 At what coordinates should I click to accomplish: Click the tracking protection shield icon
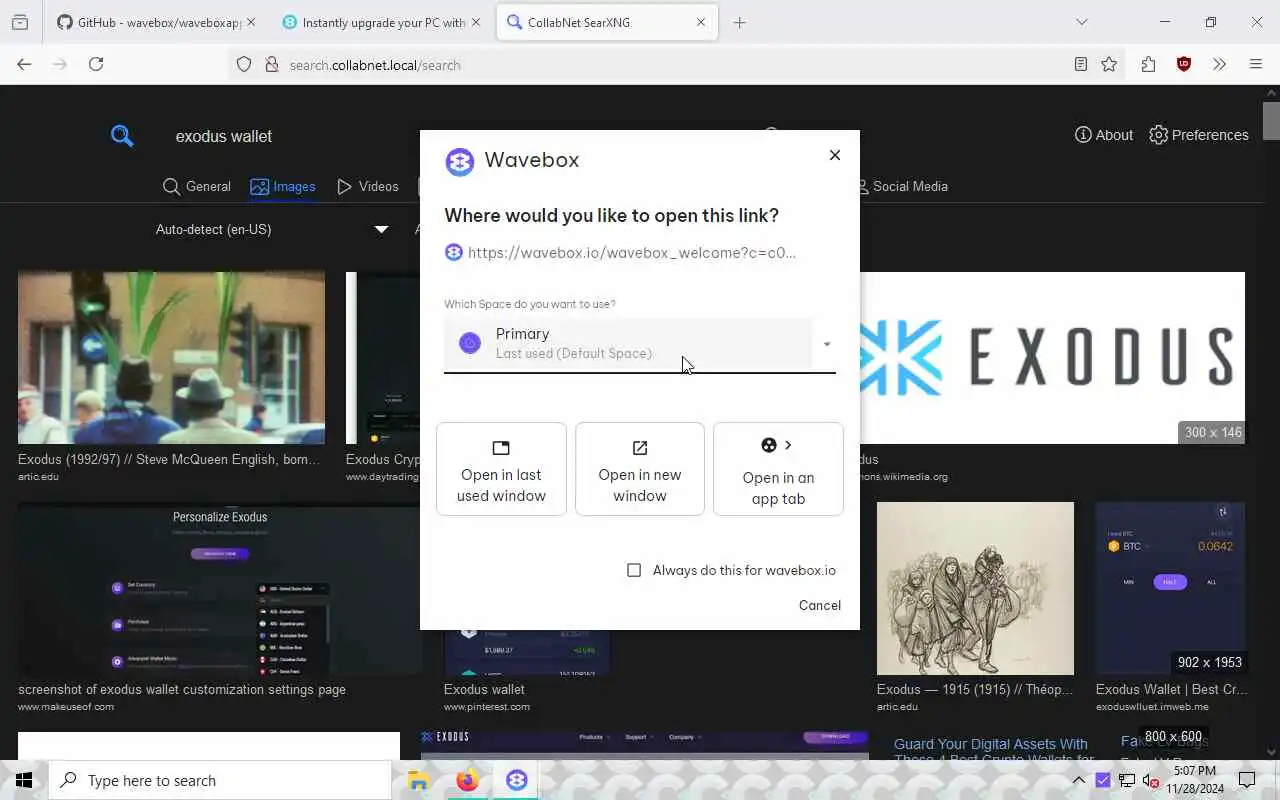tap(244, 65)
